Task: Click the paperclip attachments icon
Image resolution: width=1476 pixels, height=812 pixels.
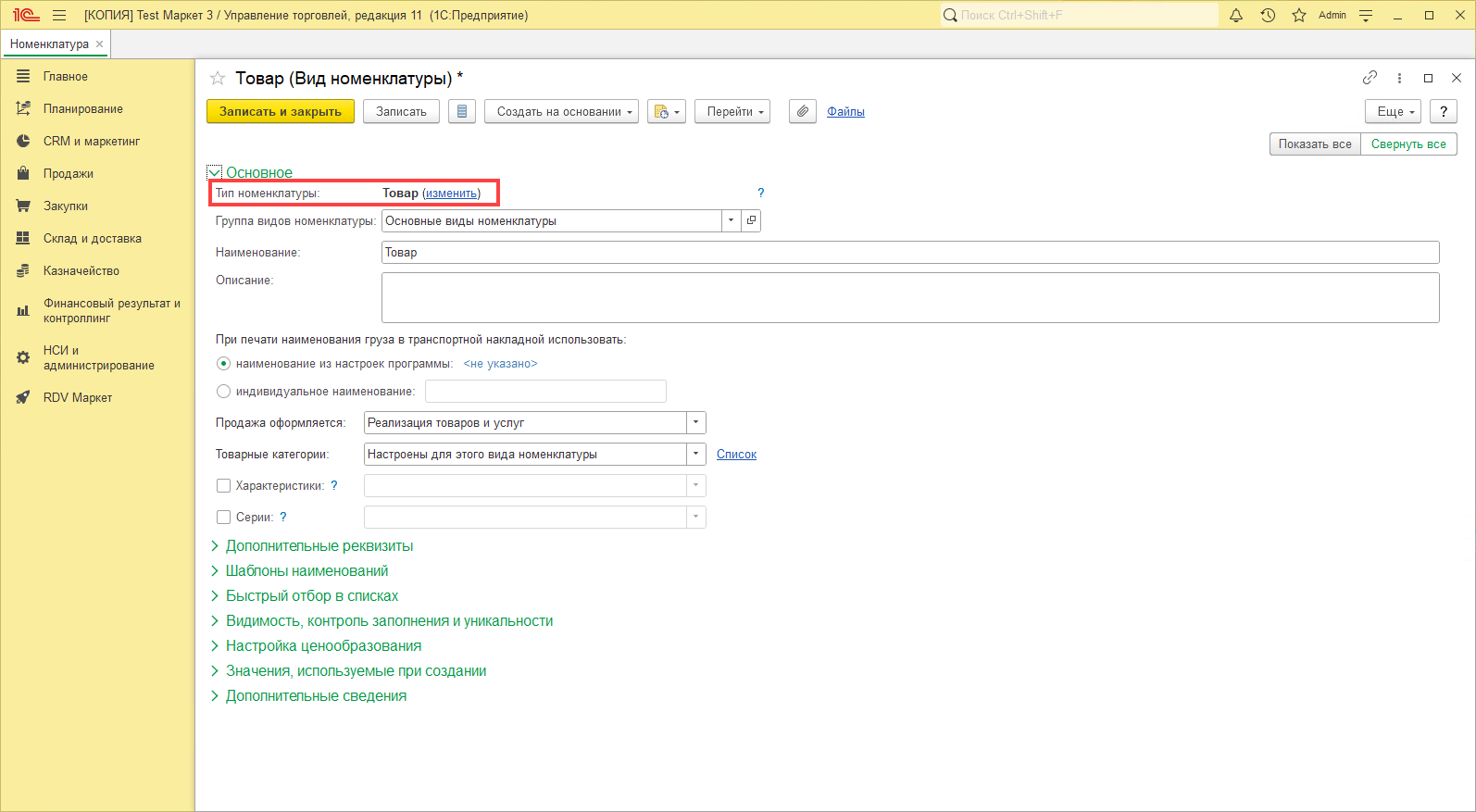Action: tap(803, 111)
